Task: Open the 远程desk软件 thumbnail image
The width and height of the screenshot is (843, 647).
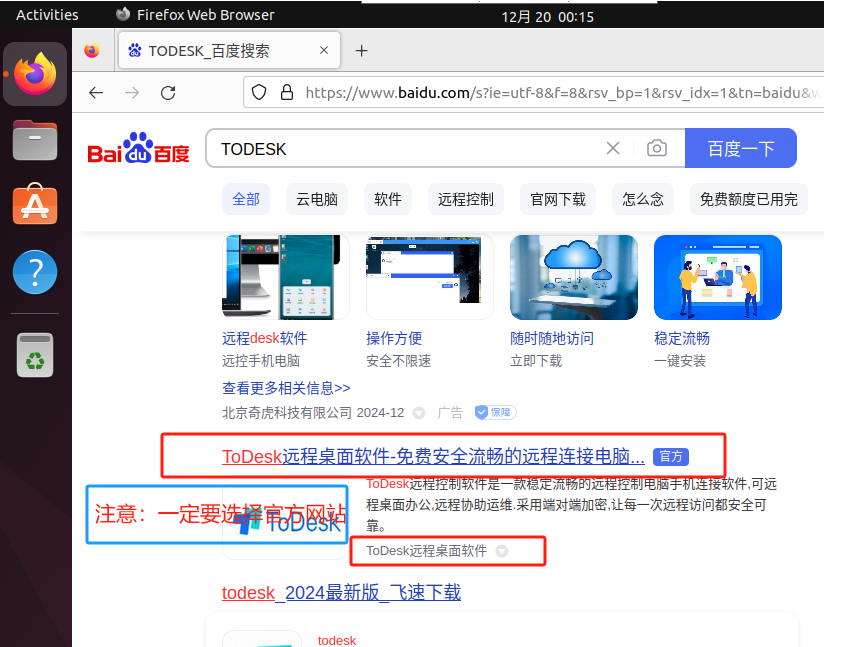Action: click(285, 277)
